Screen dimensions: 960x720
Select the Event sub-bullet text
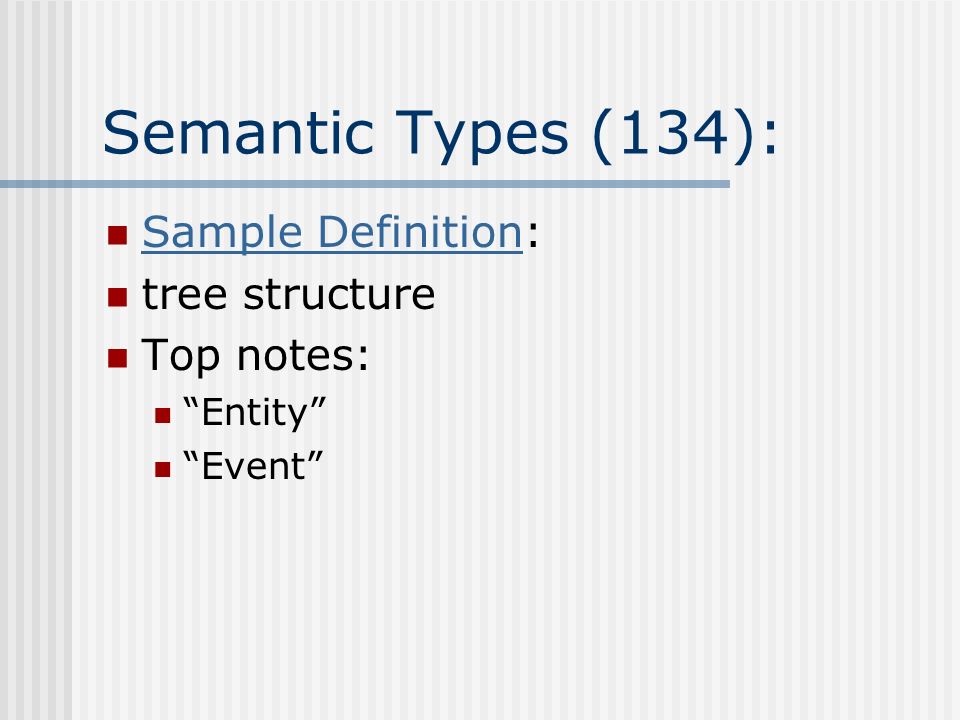[252, 466]
